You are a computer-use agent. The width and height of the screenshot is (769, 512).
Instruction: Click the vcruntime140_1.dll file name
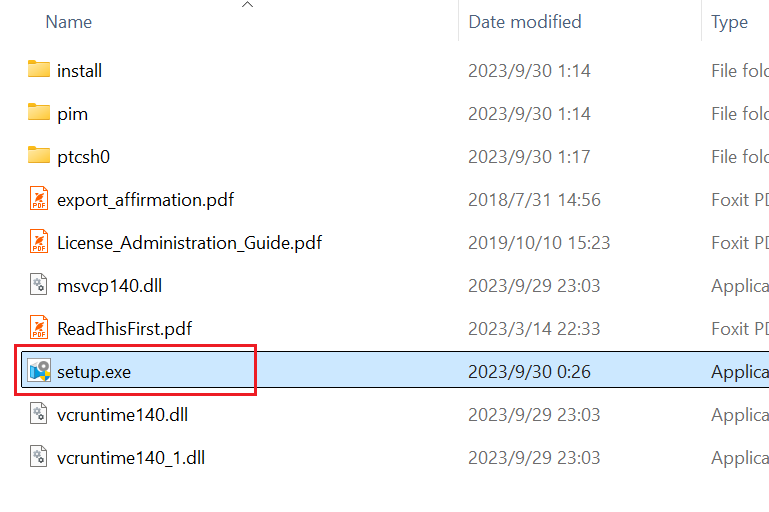click(x=131, y=457)
